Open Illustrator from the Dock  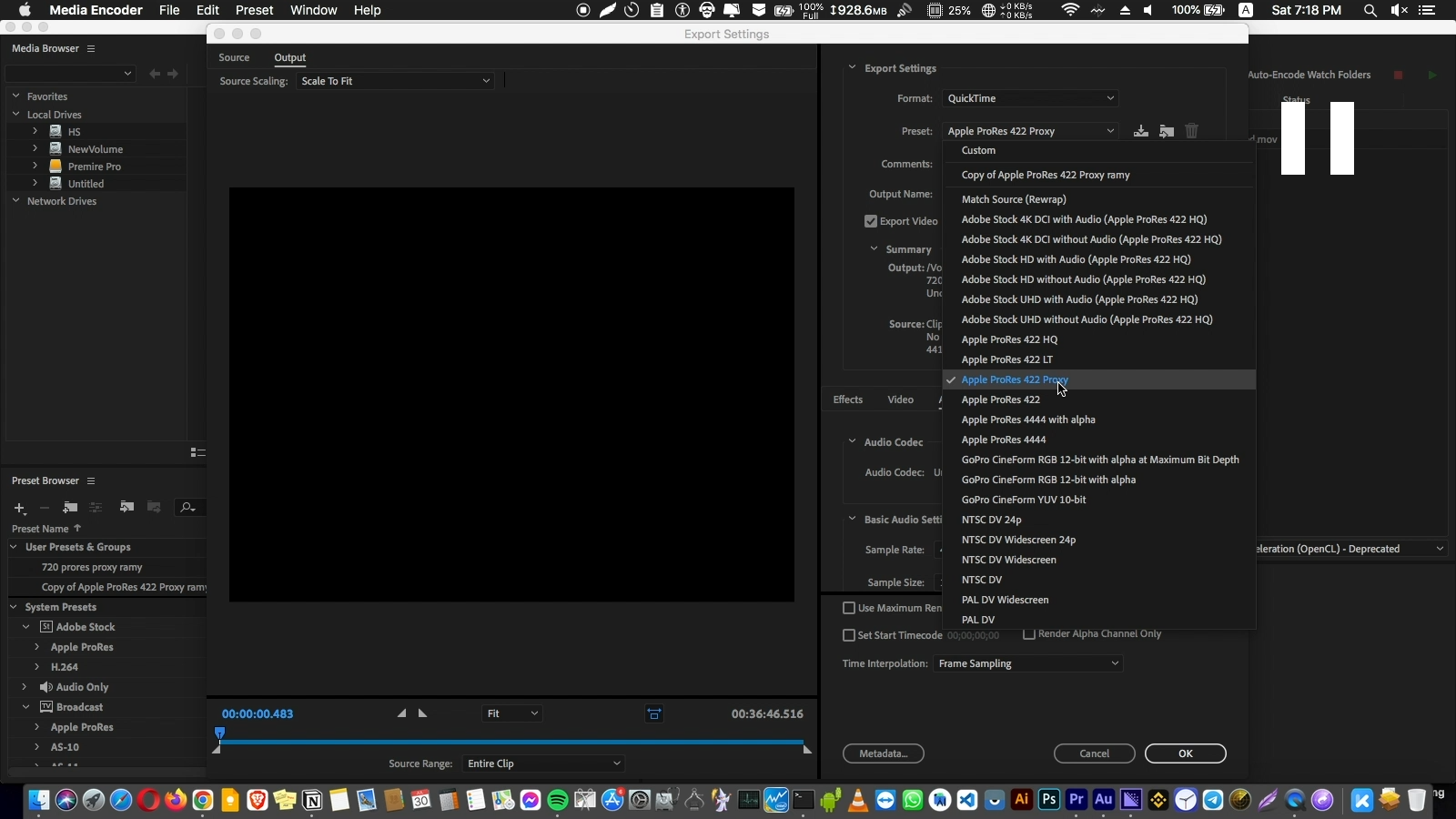coord(1022,800)
